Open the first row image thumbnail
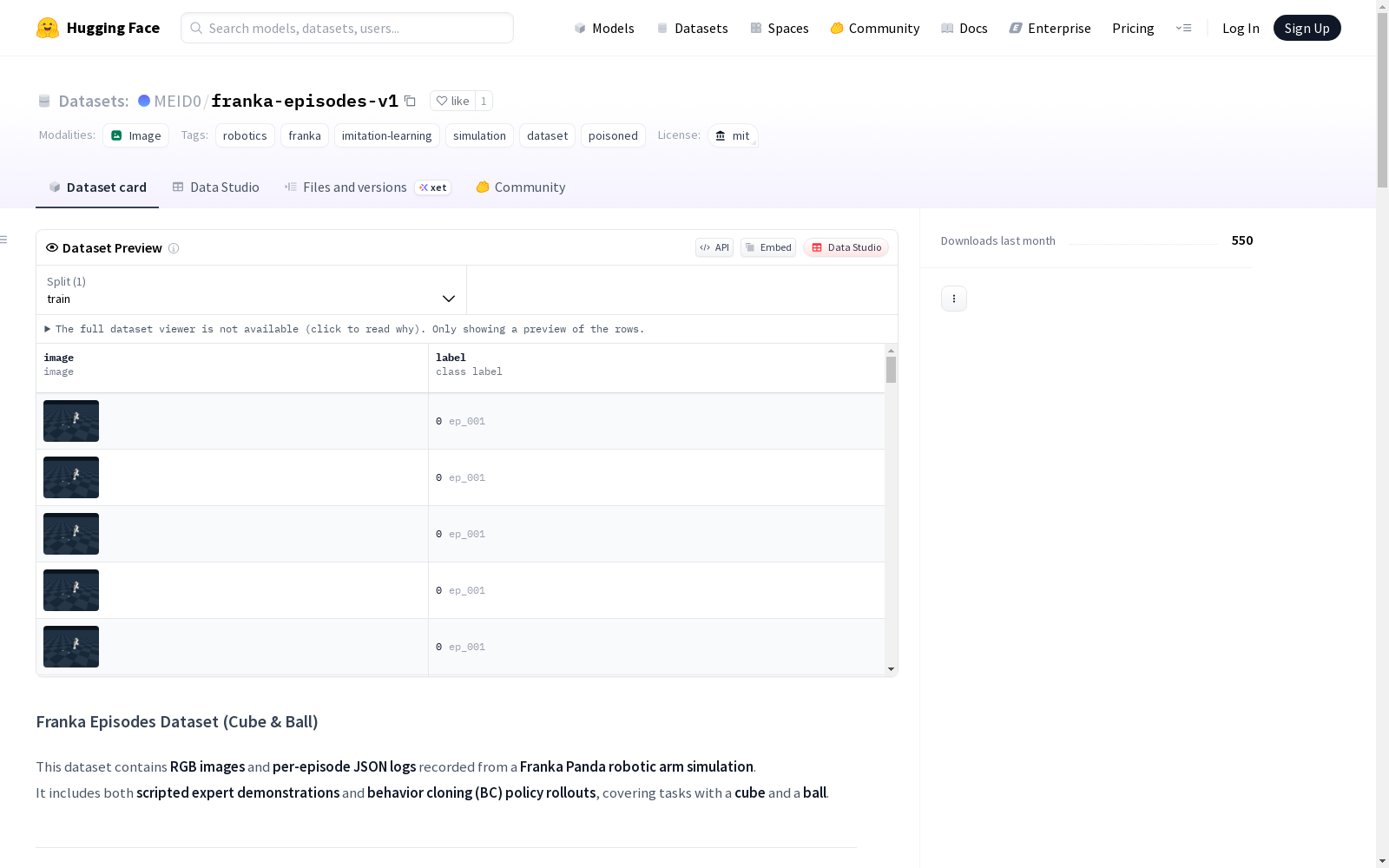Image resolution: width=1389 pixels, height=868 pixels. (x=71, y=421)
